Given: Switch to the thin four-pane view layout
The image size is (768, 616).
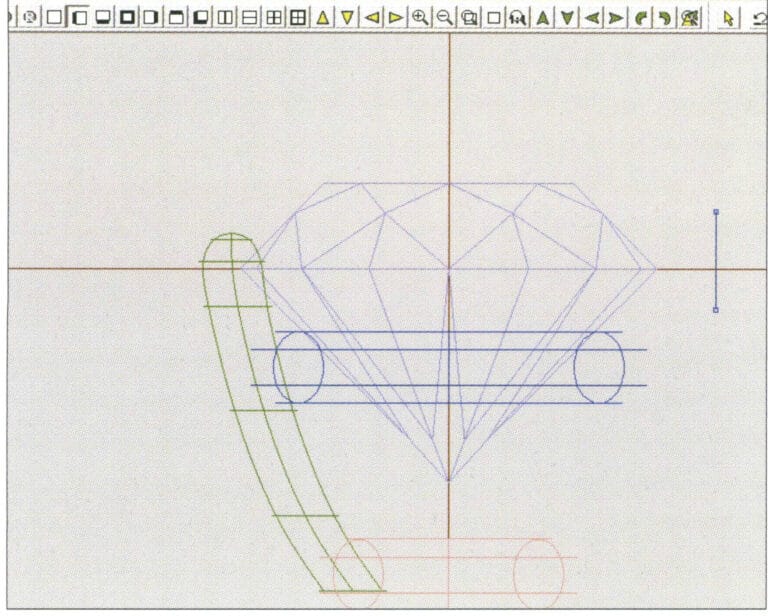Looking at the screenshot, I should pyautogui.click(x=274, y=18).
